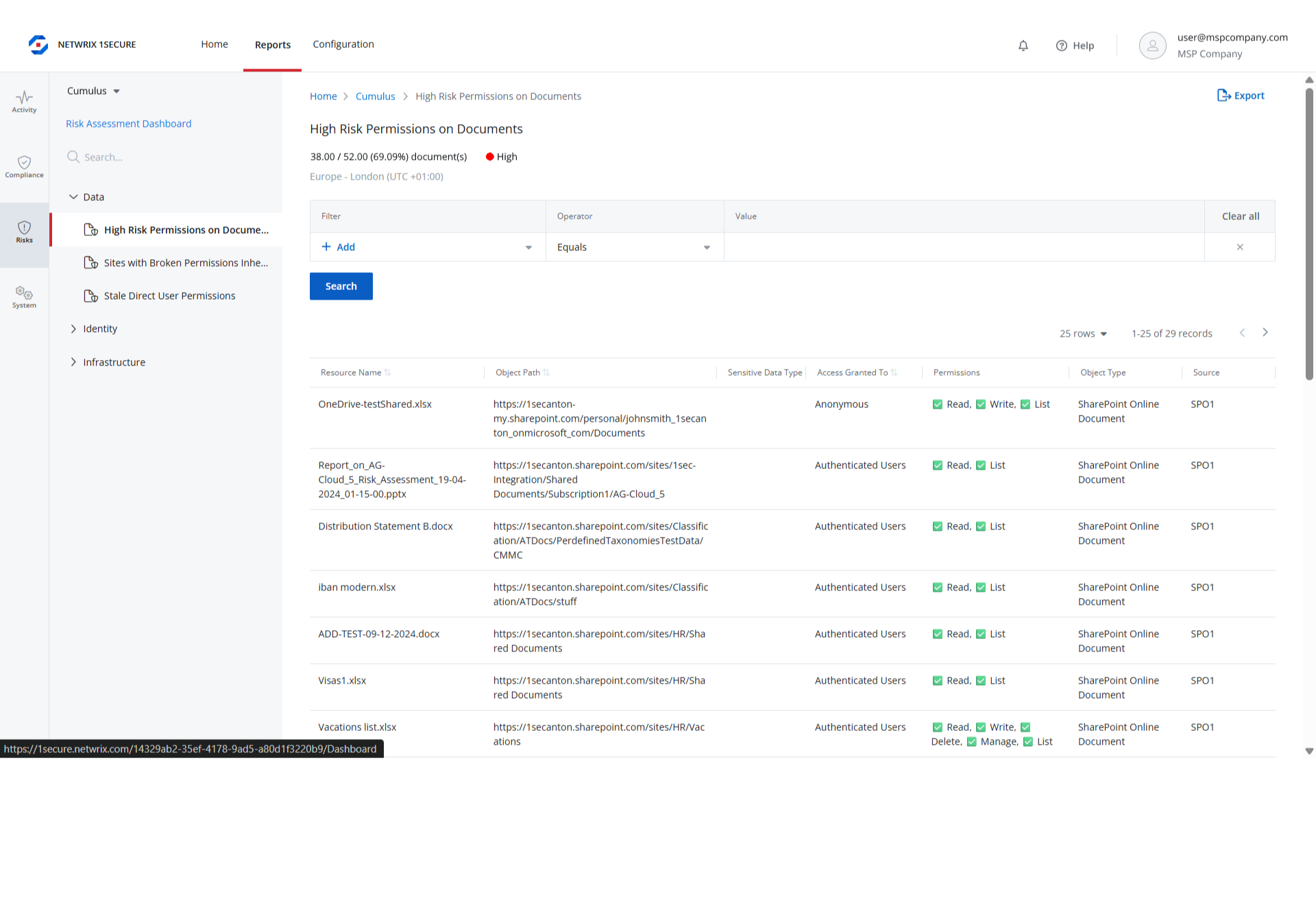Click the scrollbar up arrow
Image resolution: width=1316 pixels, height=912 pixels.
[x=1309, y=80]
